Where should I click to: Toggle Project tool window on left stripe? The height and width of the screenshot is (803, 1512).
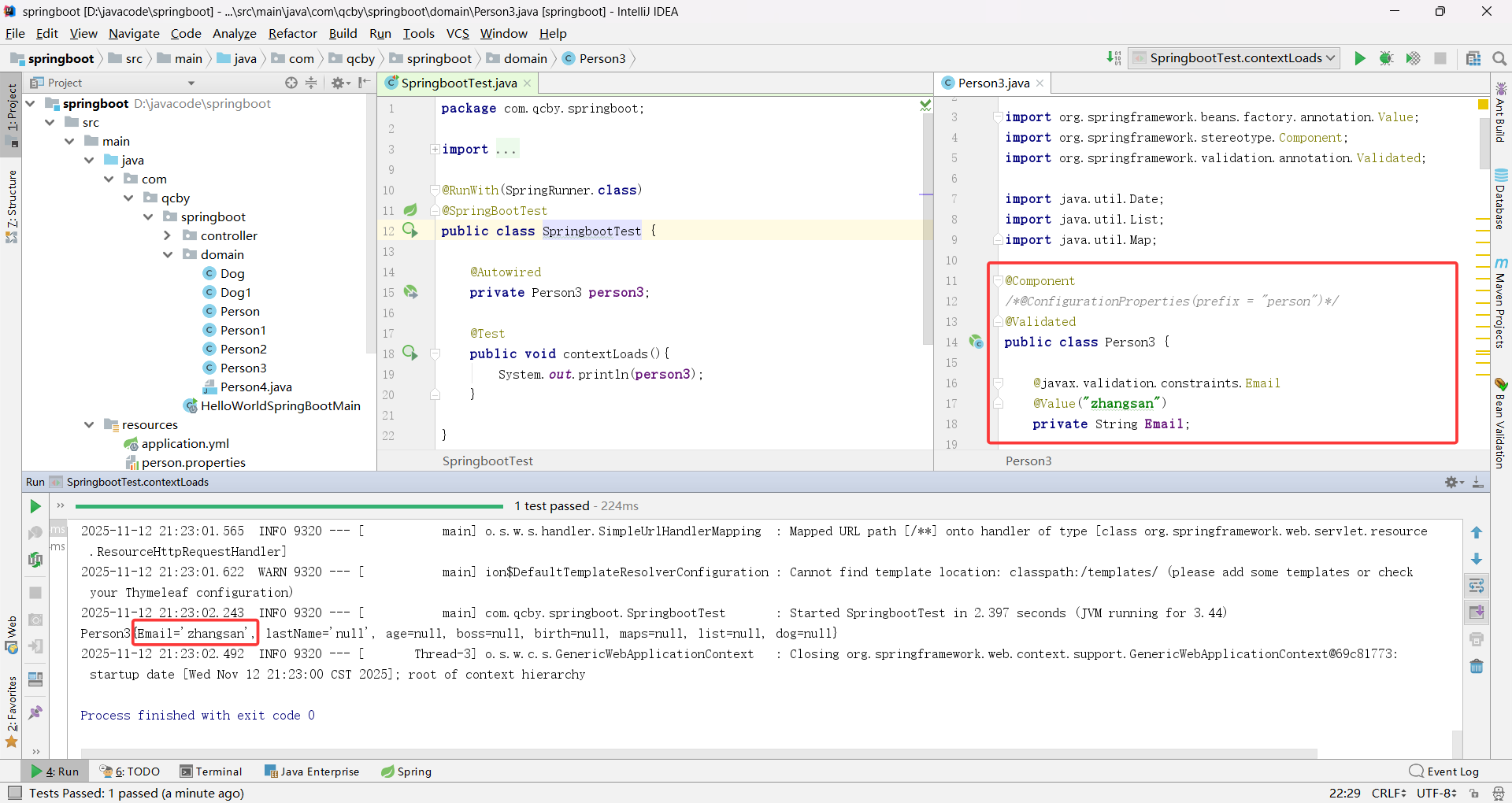tap(12, 114)
